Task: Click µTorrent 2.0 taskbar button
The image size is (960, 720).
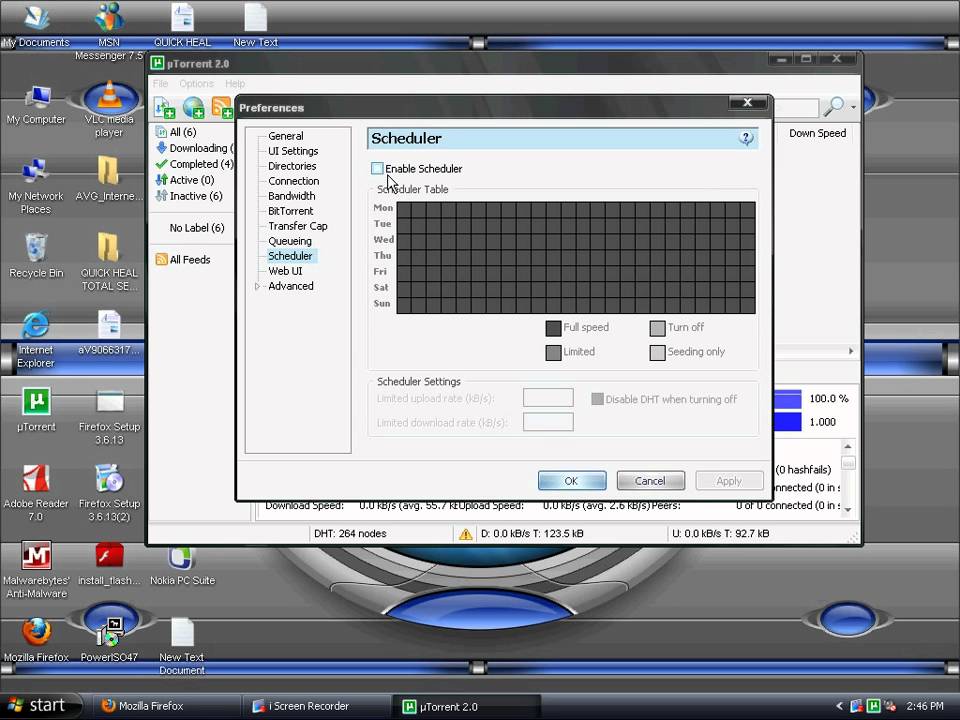Action: 467,706
